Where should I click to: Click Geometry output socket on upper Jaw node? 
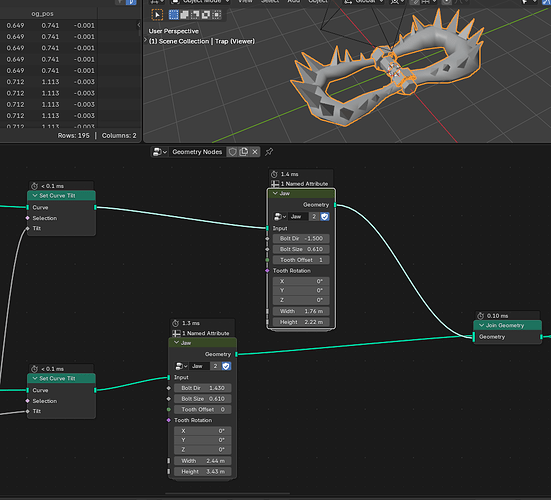click(x=335, y=205)
